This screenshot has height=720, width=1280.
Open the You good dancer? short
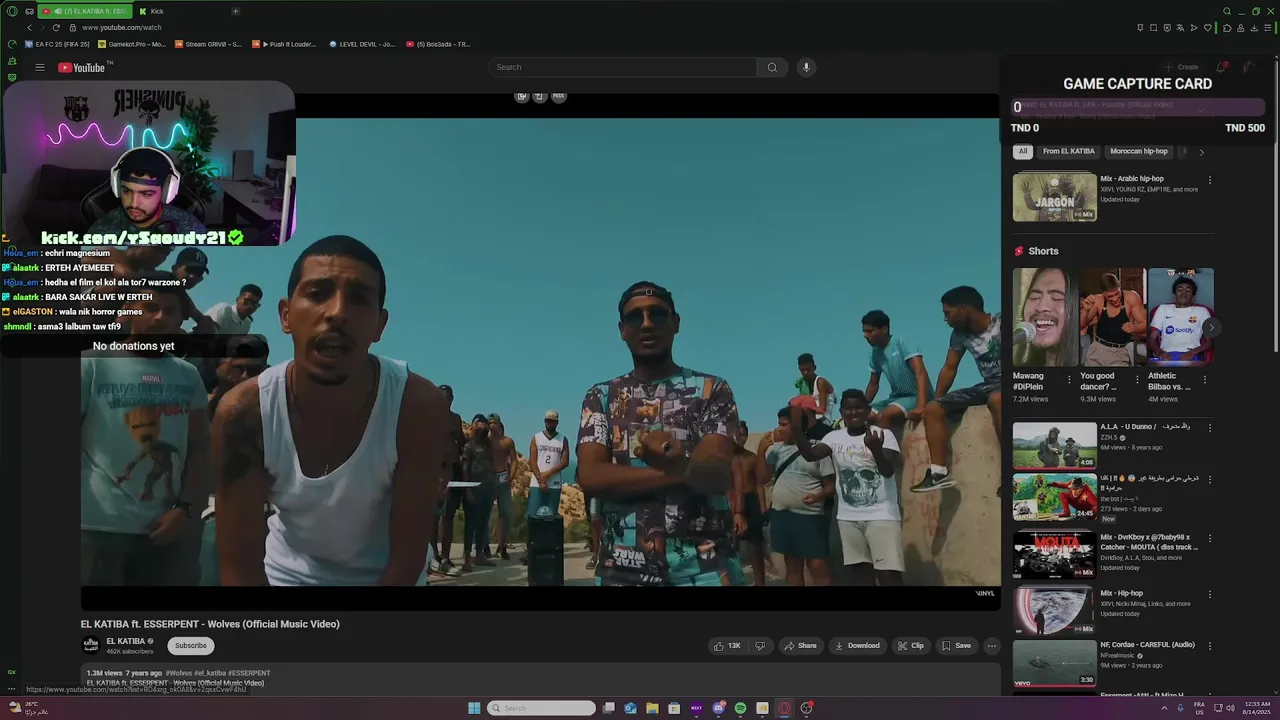point(1112,317)
